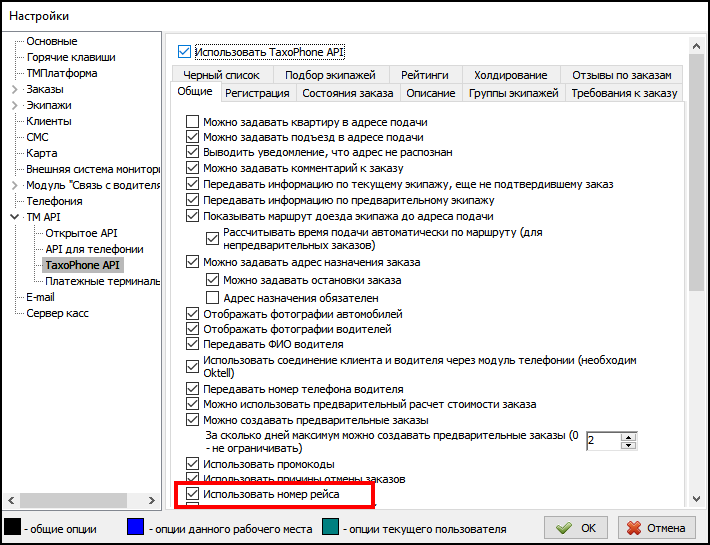Screen dimensions: 710x545
Task: Toggle 'Передавать номер телефона водителя'
Action: (192, 389)
